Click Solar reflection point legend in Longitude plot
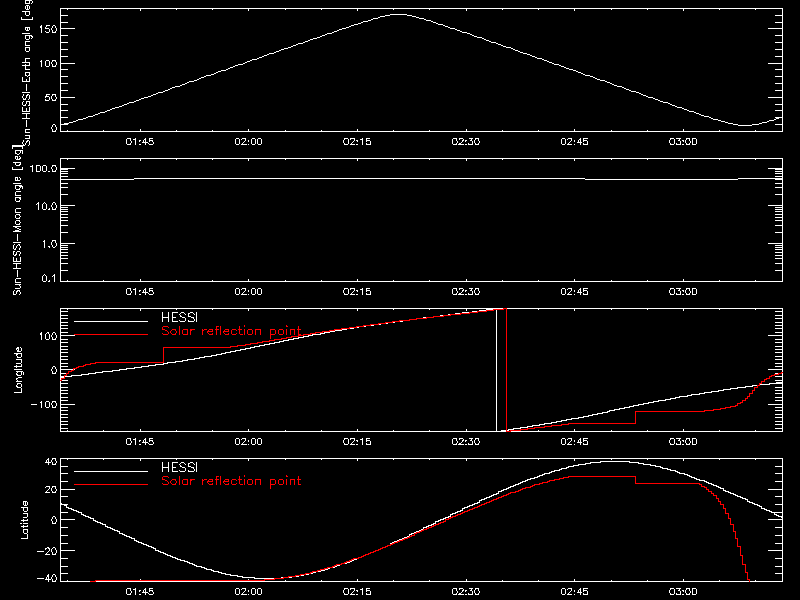The image size is (800, 600). coord(231,331)
